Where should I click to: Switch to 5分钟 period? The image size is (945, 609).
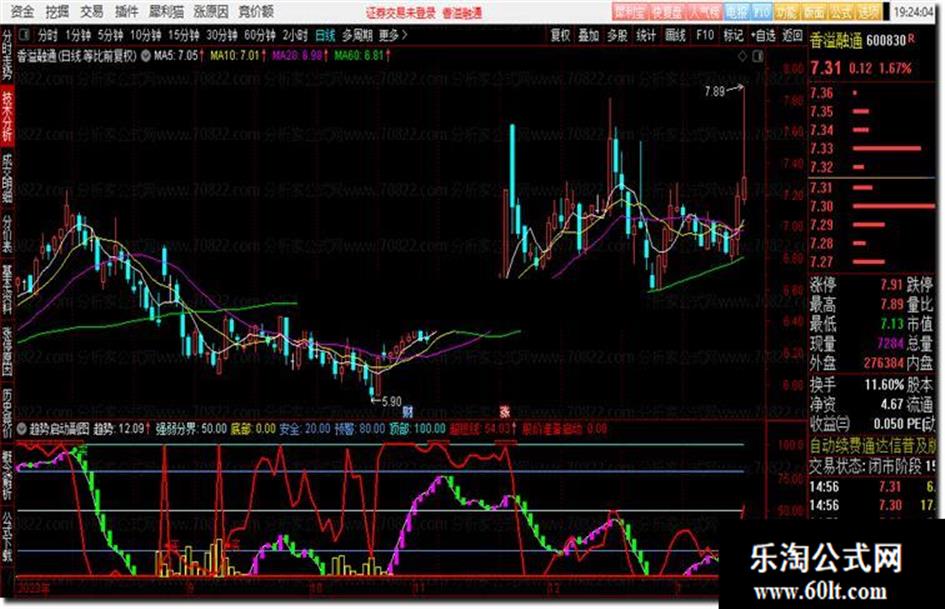pyautogui.click(x=110, y=36)
